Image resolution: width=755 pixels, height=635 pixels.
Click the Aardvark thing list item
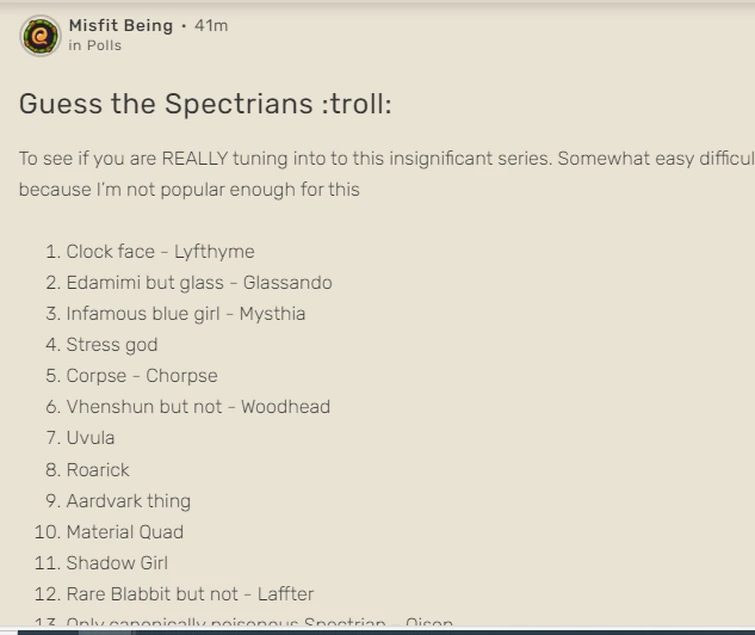pyautogui.click(x=128, y=500)
